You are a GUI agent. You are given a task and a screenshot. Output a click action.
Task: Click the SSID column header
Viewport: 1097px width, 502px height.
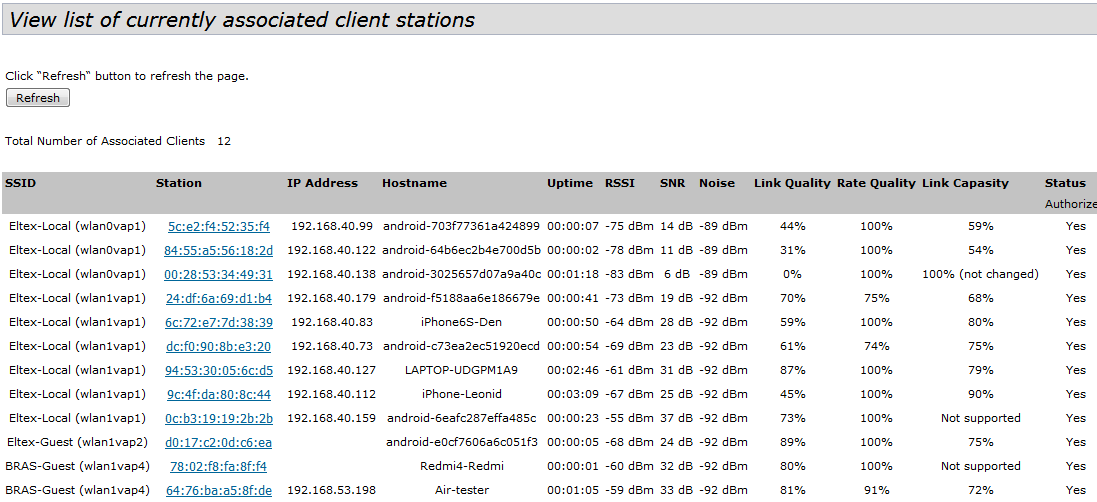click(x=20, y=183)
